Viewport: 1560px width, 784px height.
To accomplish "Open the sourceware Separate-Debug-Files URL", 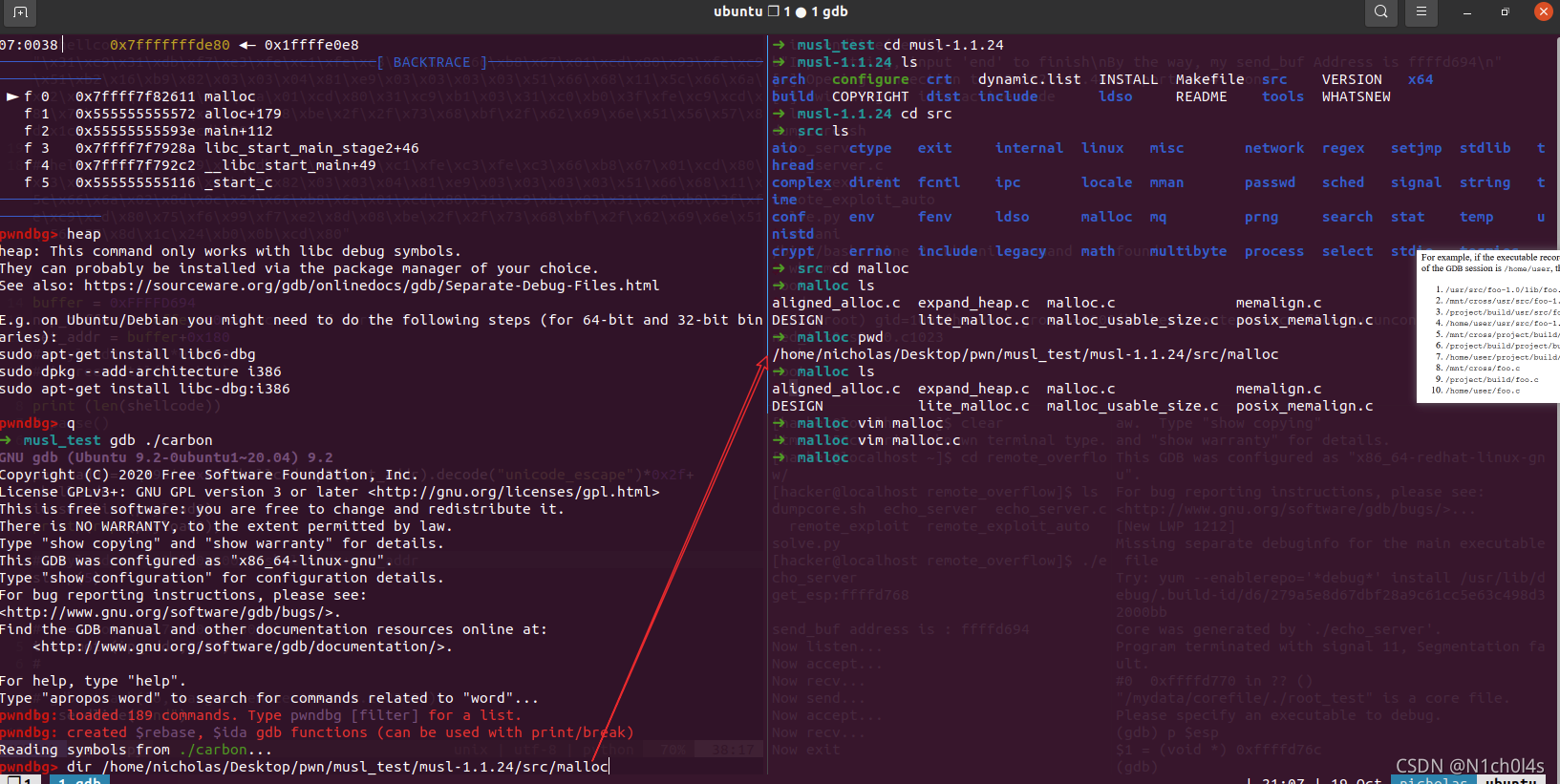I will (x=372, y=286).
